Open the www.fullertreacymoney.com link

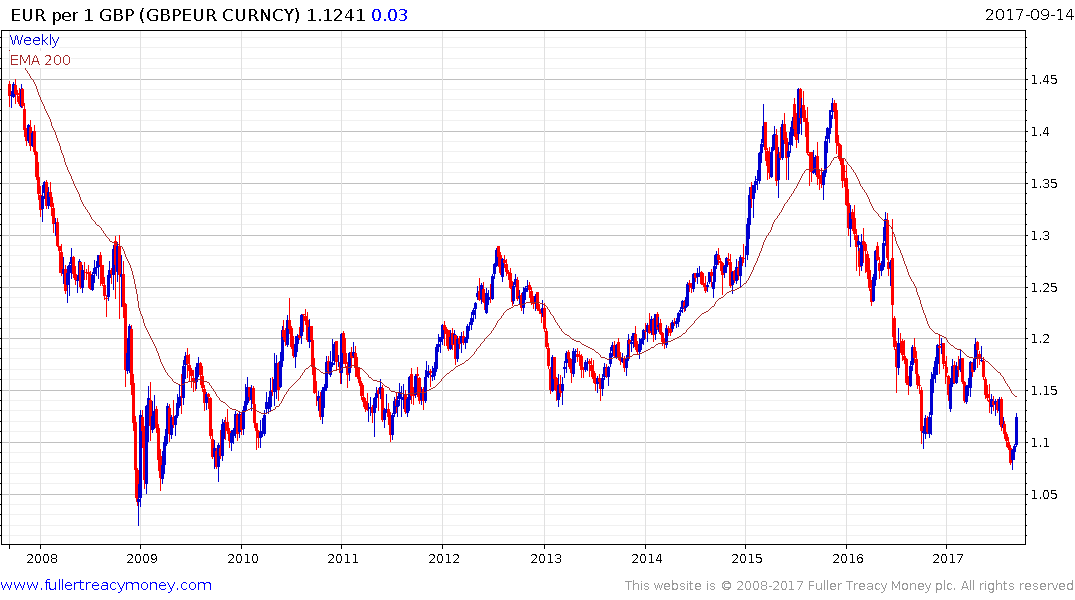click(106, 585)
